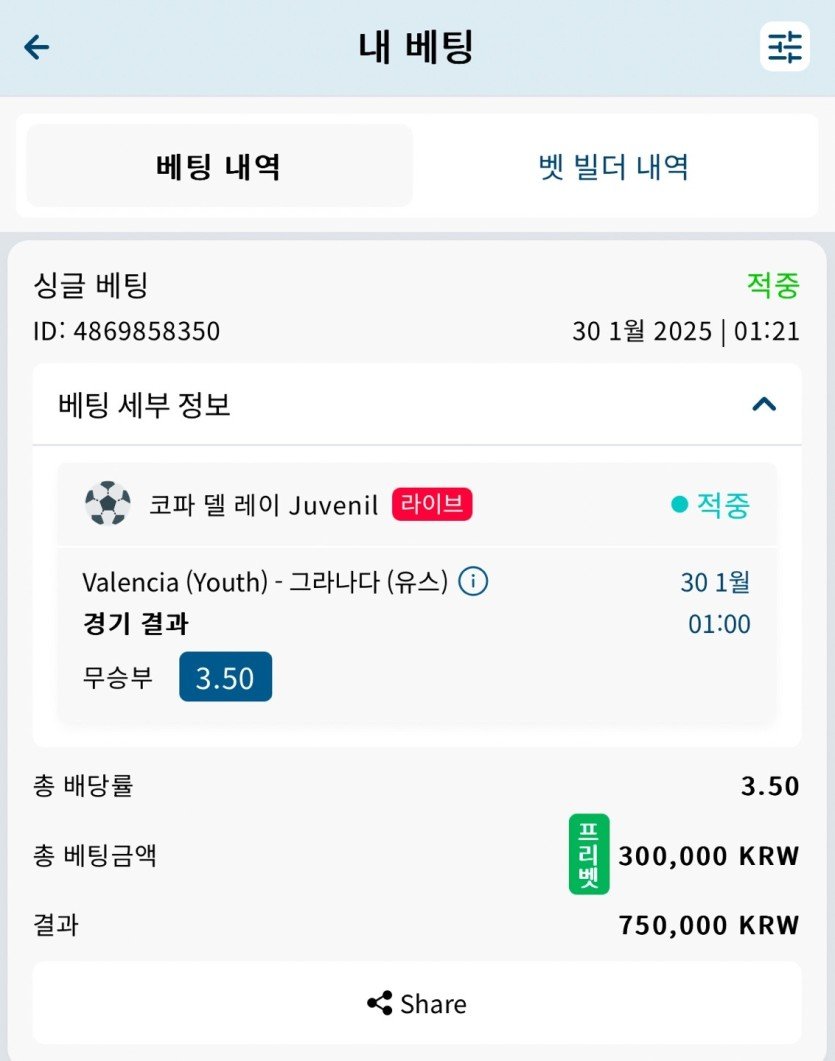Click the 750,000 KRW result amount
835x1061 pixels.
[x=709, y=925]
